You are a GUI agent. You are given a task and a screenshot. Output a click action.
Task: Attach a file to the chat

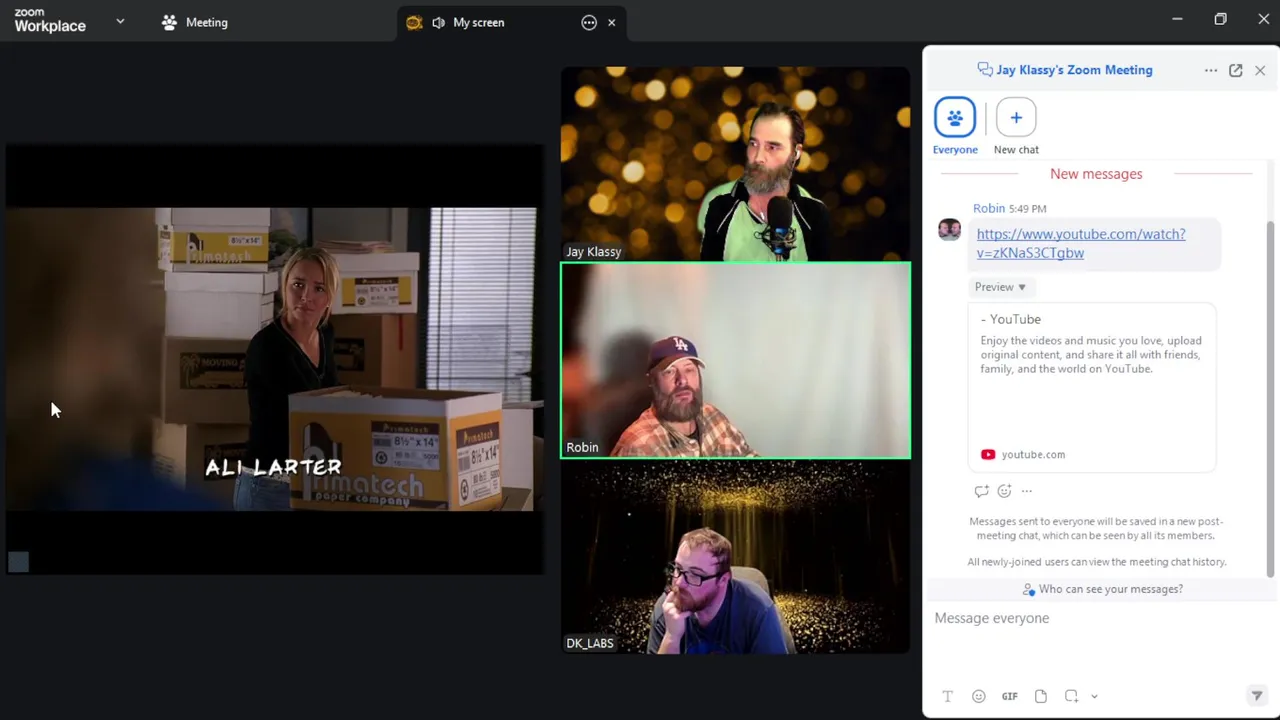click(1041, 696)
